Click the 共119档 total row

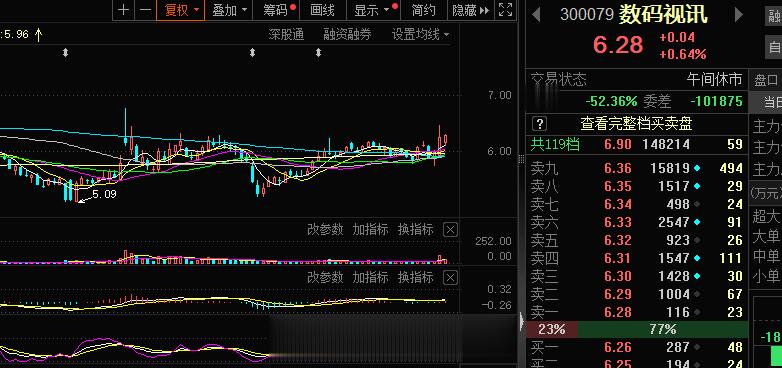pos(637,145)
